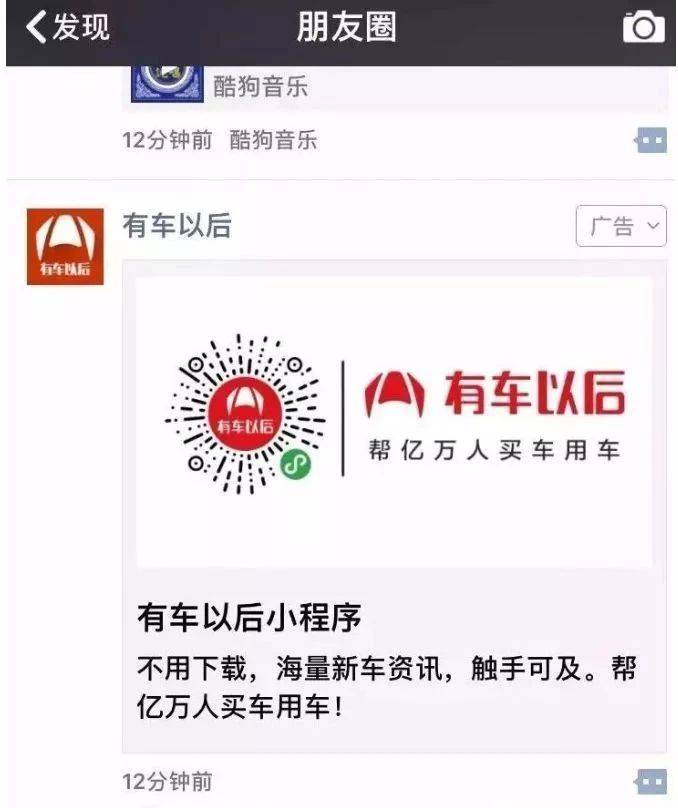Open 有车以后 orange profile avatar
Viewport: 678px width, 808px height.
65,246
